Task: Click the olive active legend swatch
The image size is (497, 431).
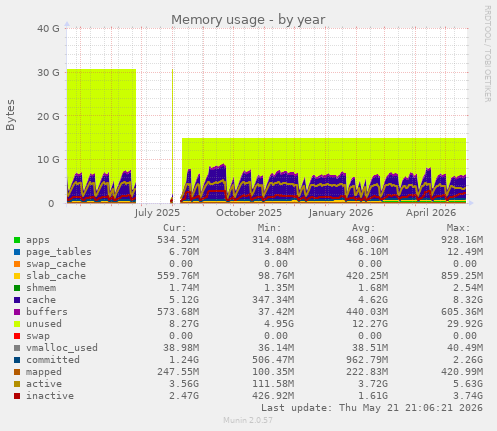Action: coord(17,384)
